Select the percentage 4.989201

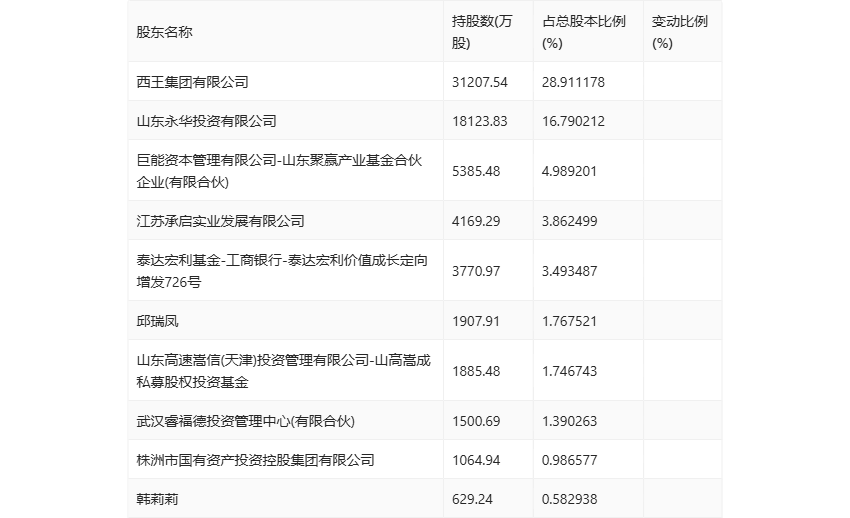[569, 171]
